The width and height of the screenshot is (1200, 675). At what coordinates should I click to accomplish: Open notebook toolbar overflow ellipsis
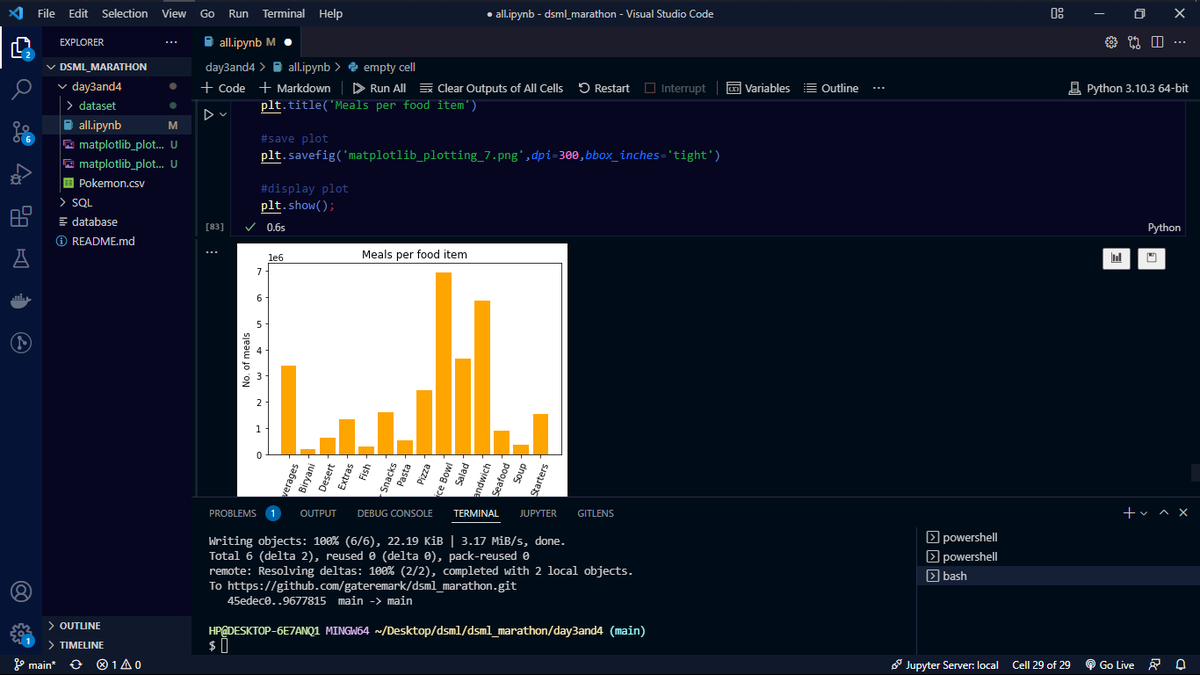(878, 88)
